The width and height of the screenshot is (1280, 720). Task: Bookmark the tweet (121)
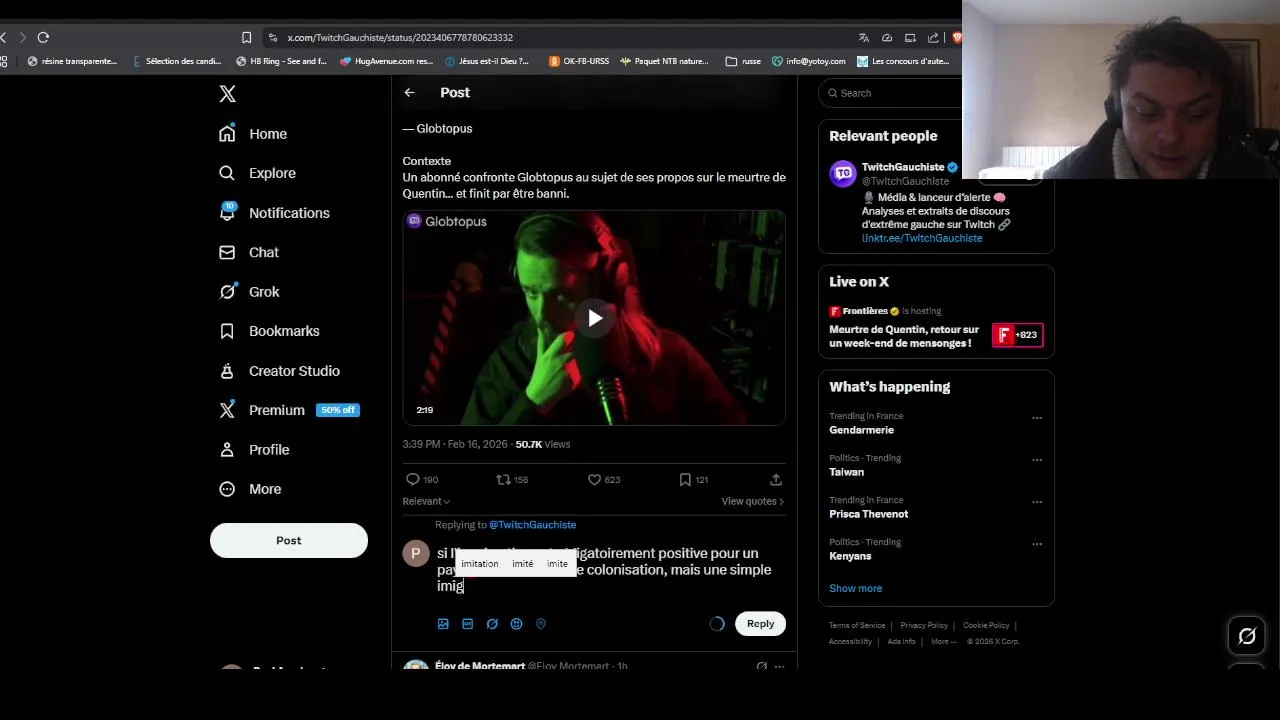pos(693,480)
